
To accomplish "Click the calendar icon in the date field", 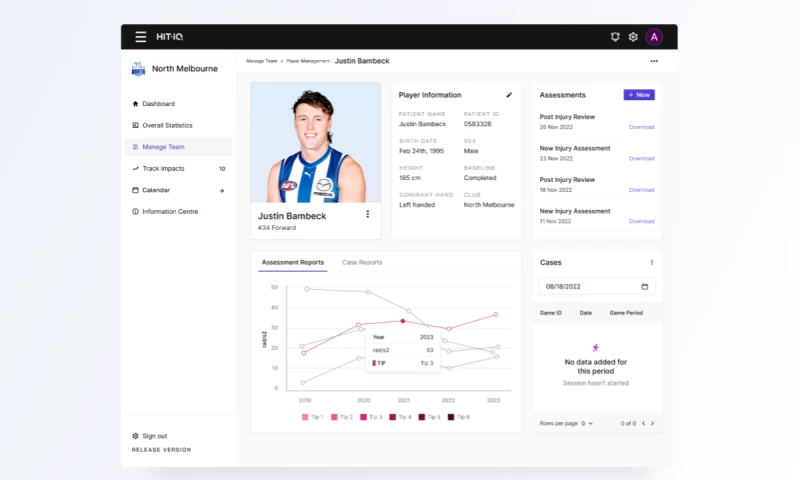I will click(x=644, y=286).
